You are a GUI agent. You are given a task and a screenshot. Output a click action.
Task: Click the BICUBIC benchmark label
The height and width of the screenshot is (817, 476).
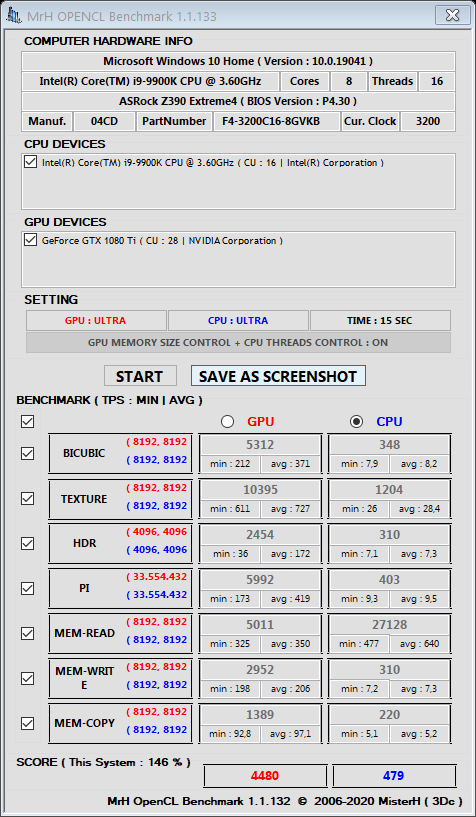point(84,453)
